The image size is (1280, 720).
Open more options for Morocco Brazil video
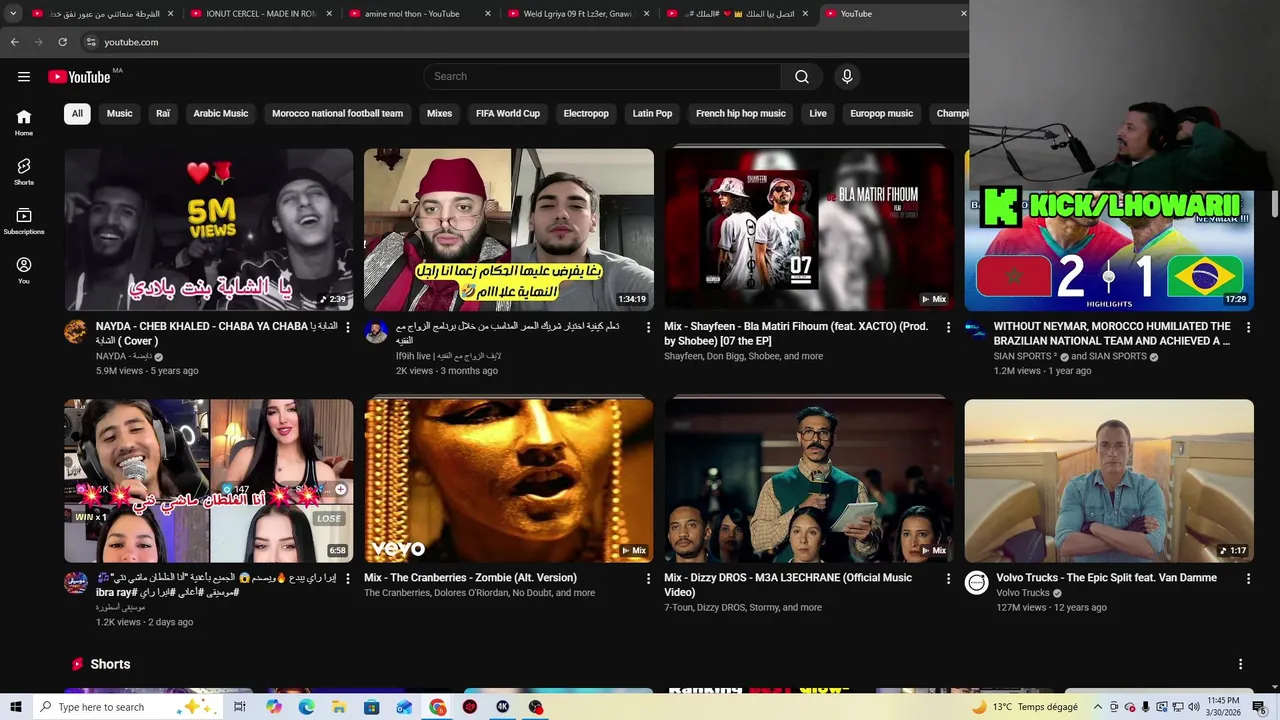(1248, 327)
